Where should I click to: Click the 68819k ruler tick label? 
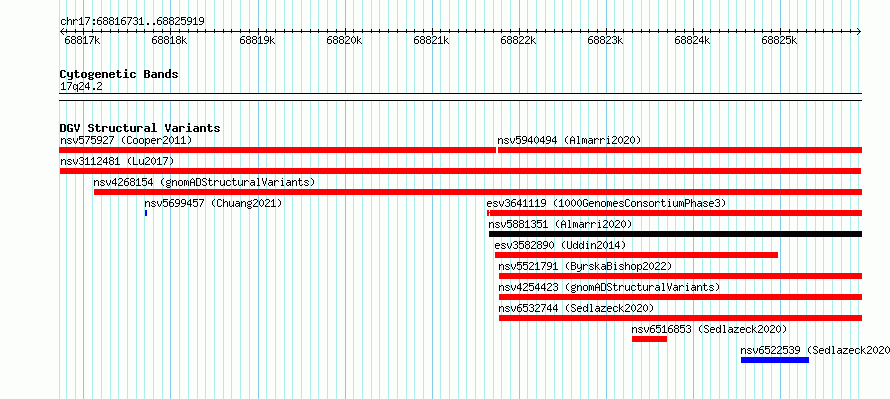(257, 41)
